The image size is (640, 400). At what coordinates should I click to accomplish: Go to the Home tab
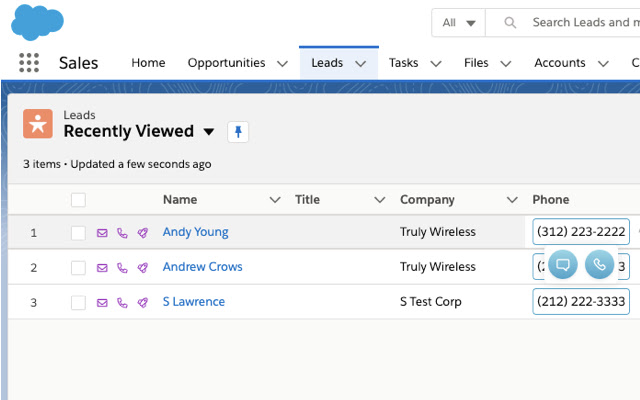[148, 63]
